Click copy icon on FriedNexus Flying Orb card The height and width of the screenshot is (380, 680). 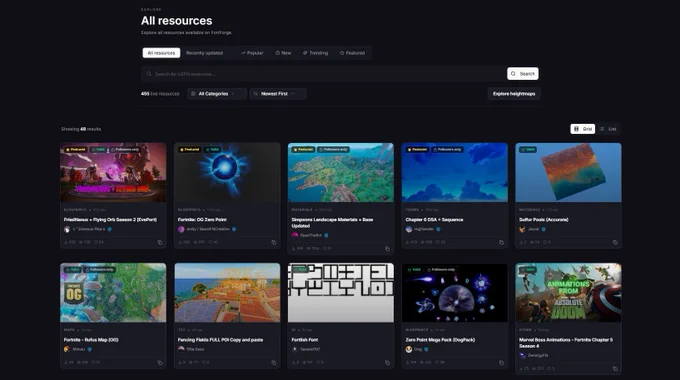pos(160,242)
